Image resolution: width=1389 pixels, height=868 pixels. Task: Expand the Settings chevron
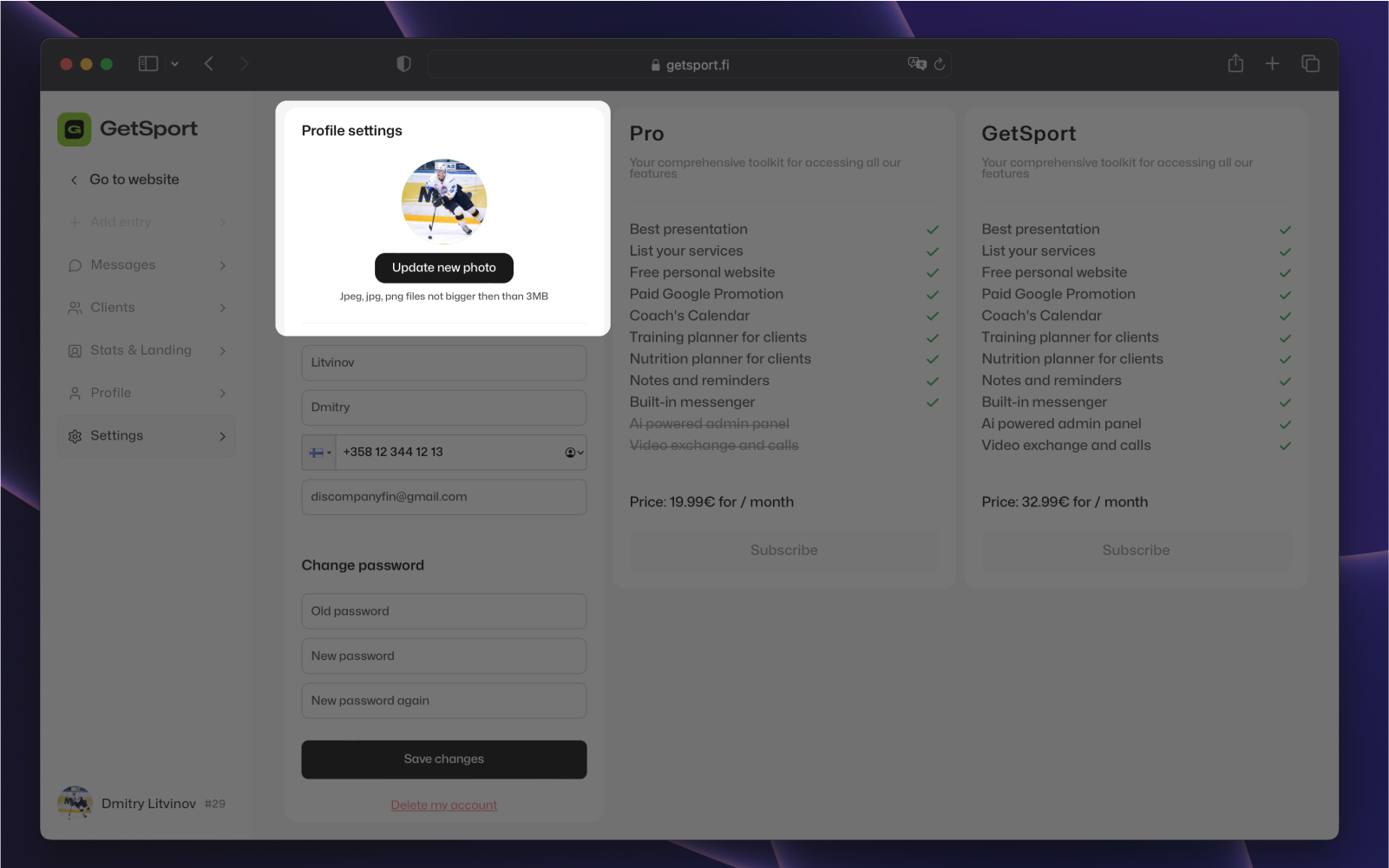coord(223,436)
